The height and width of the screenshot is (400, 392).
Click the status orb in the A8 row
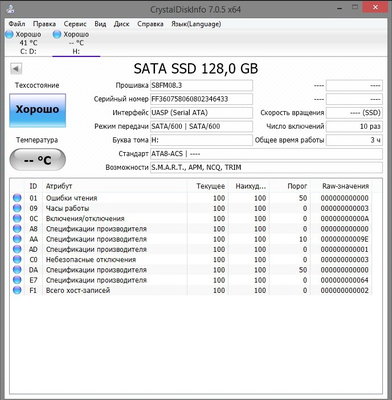coord(17,229)
